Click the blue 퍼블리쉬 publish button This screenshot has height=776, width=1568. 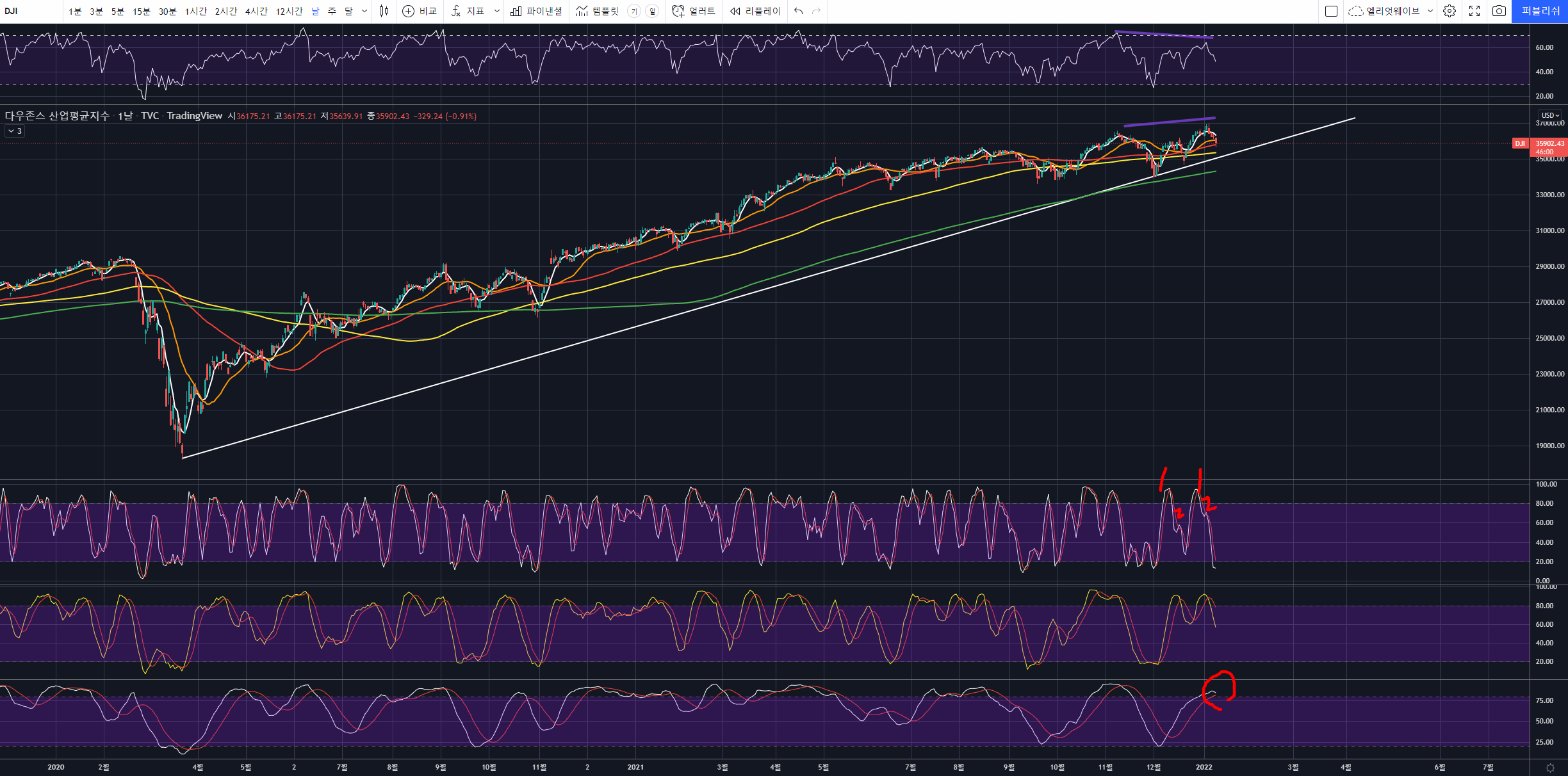[x=1540, y=11]
